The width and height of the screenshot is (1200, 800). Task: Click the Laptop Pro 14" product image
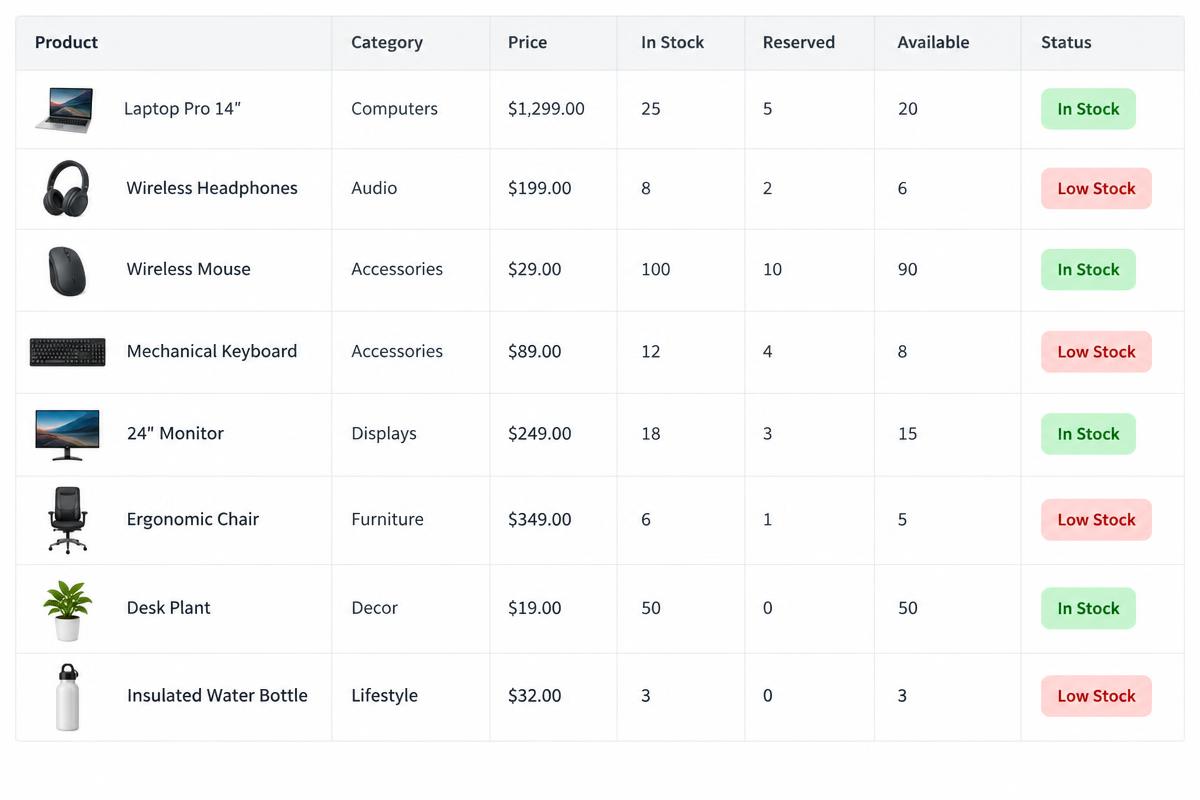[65, 109]
